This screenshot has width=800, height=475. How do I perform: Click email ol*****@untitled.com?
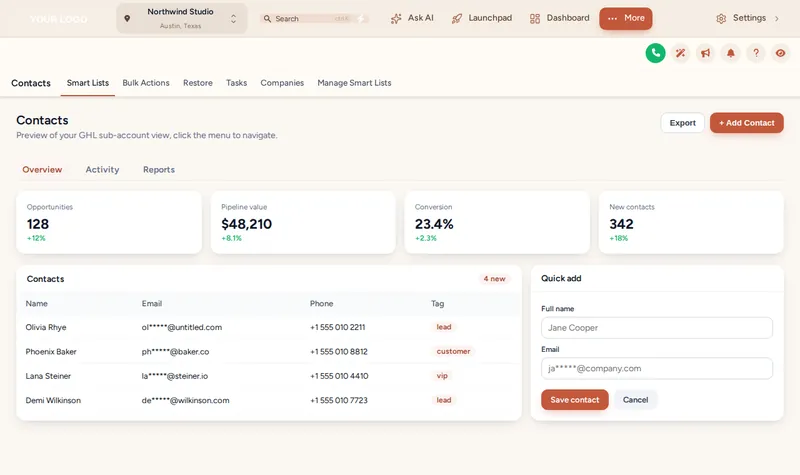coord(182,328)
